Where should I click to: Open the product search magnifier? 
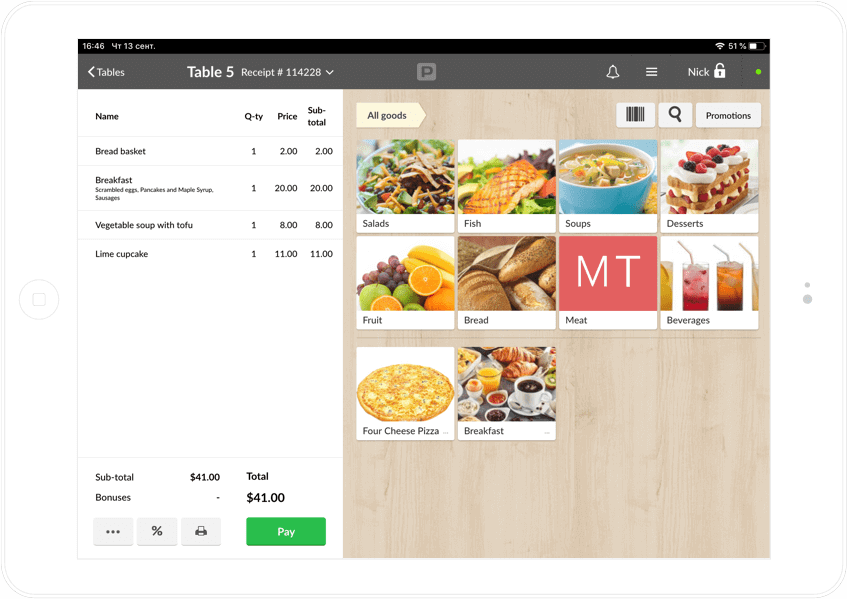[x=675, y=115]
